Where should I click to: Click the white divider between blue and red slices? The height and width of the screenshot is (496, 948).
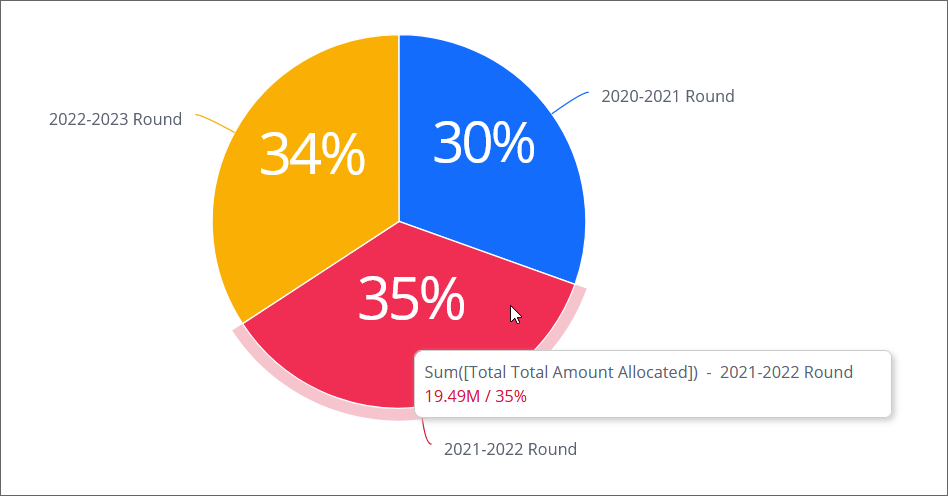[x=490, y=253]
